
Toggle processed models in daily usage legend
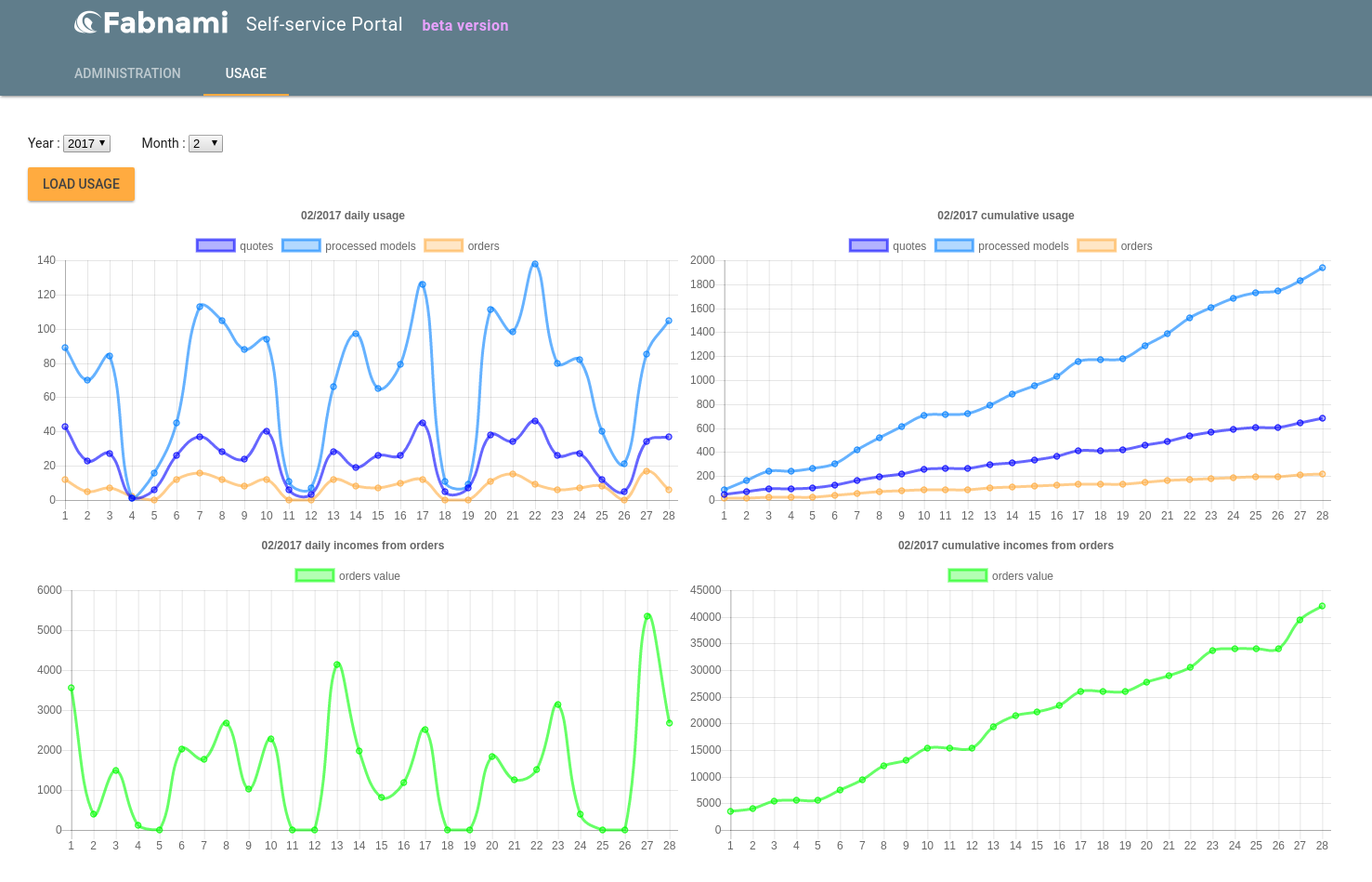349,246
